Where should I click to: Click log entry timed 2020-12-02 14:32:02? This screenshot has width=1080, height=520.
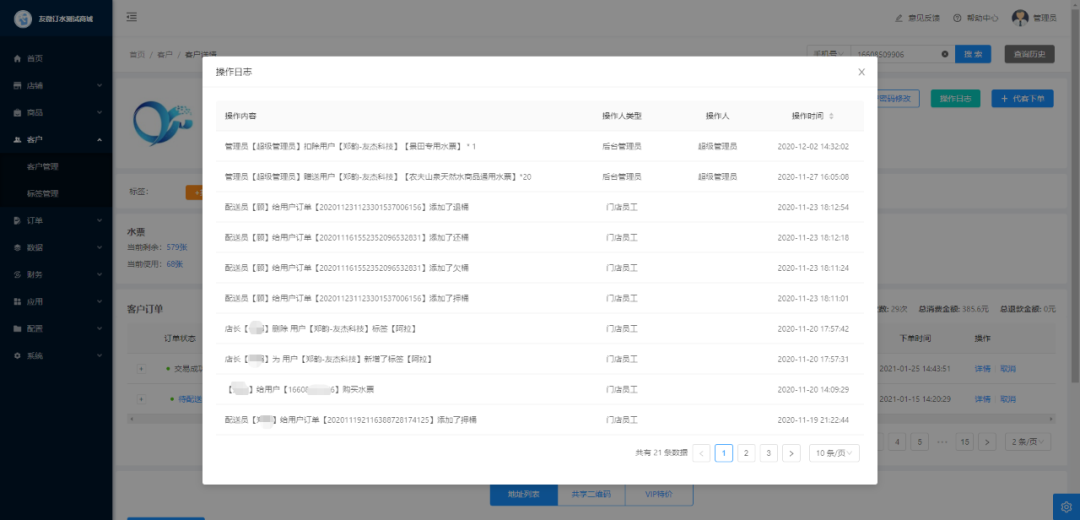click(539, 146)
